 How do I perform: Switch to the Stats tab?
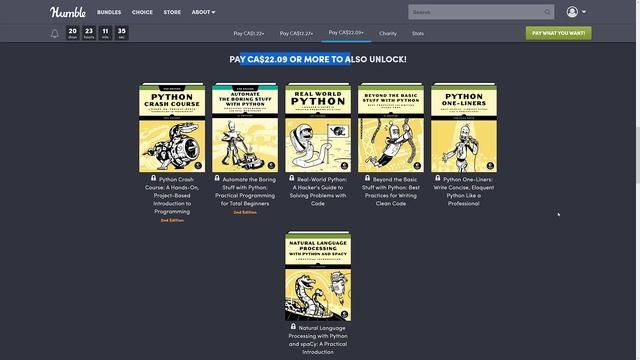pos(418,33)
